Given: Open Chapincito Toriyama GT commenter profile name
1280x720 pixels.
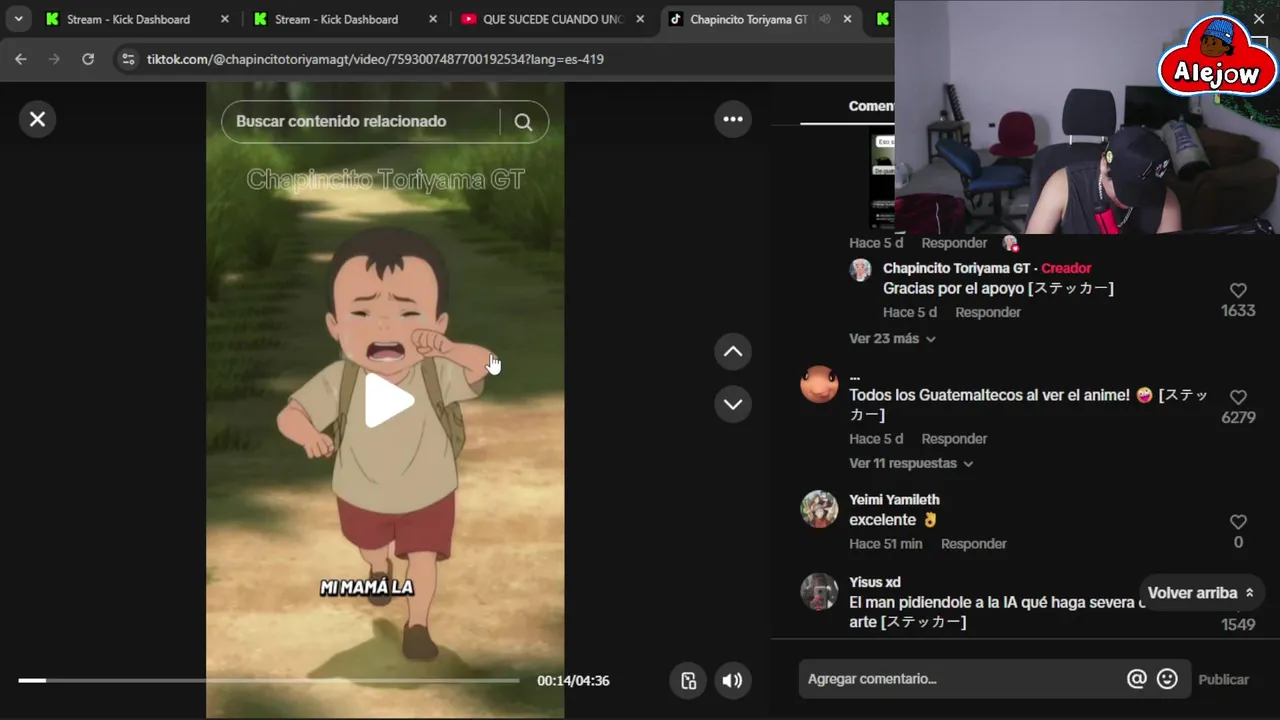Looking at the screenshot, I should coord(956,268).
